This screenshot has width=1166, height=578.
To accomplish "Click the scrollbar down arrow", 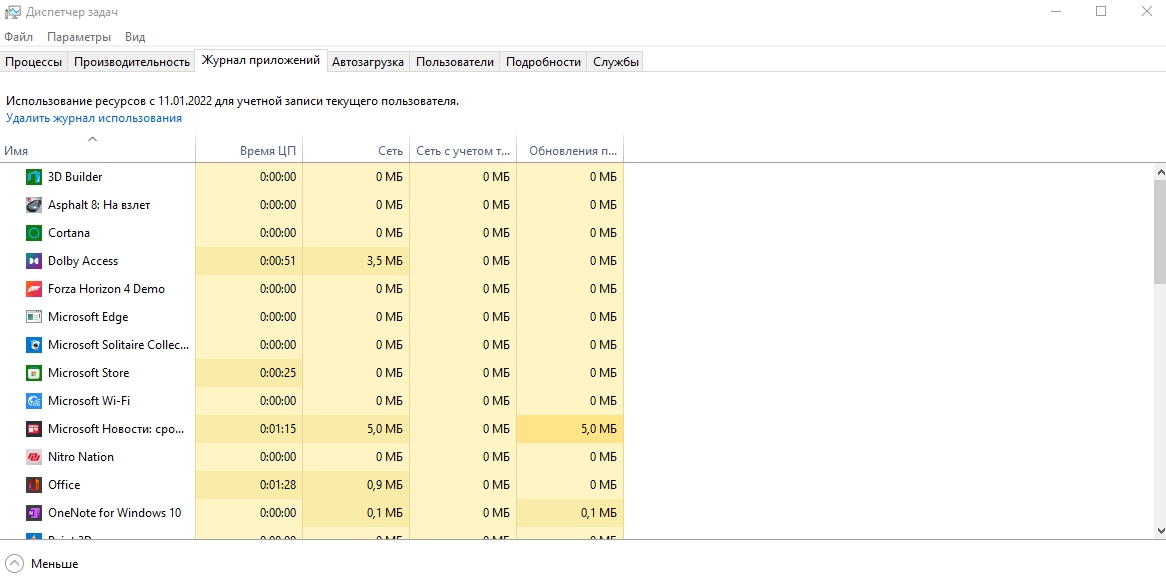I will [x=1159, y=531].
